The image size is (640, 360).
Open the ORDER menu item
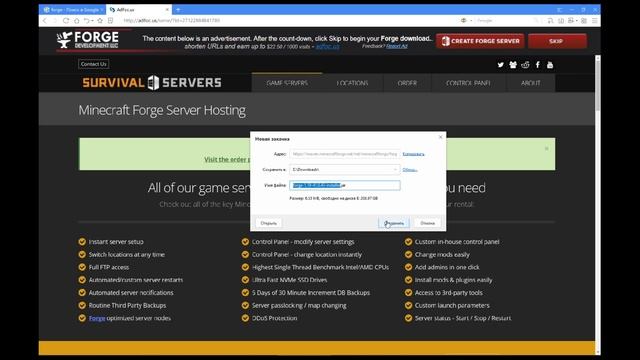[x=407, y=83]
